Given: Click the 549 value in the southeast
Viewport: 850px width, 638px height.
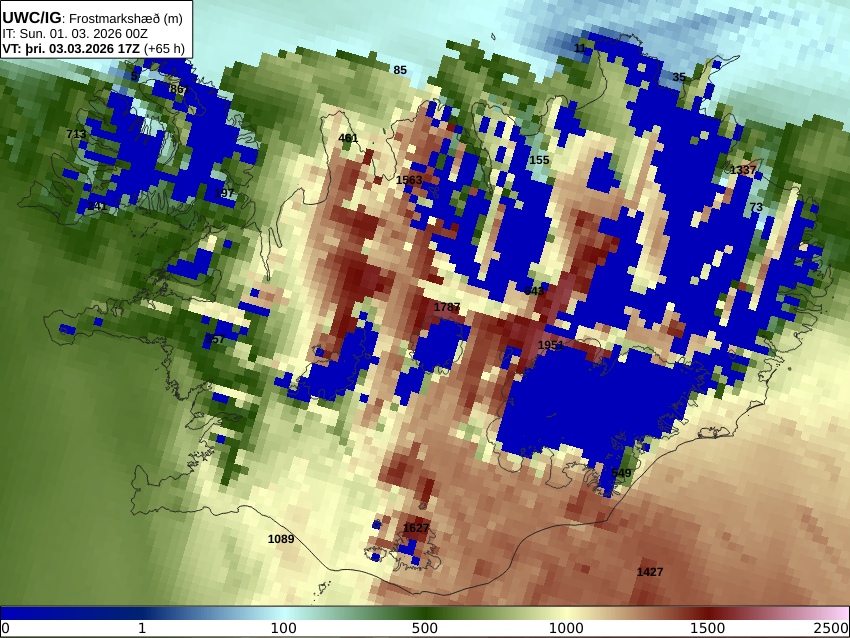Looking at the screenshot, I should coord(621,473).
